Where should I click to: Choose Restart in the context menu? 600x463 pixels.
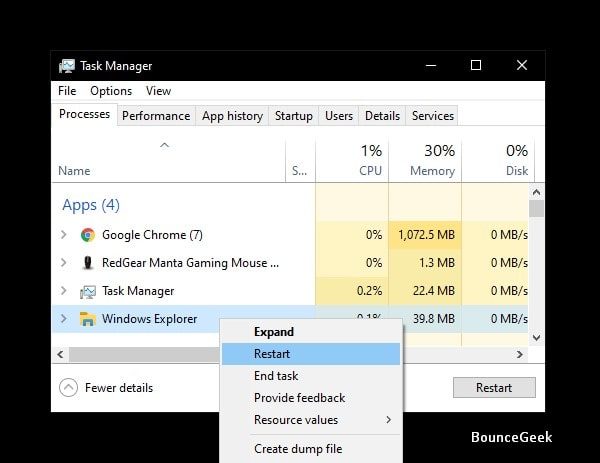click(311, 354)
